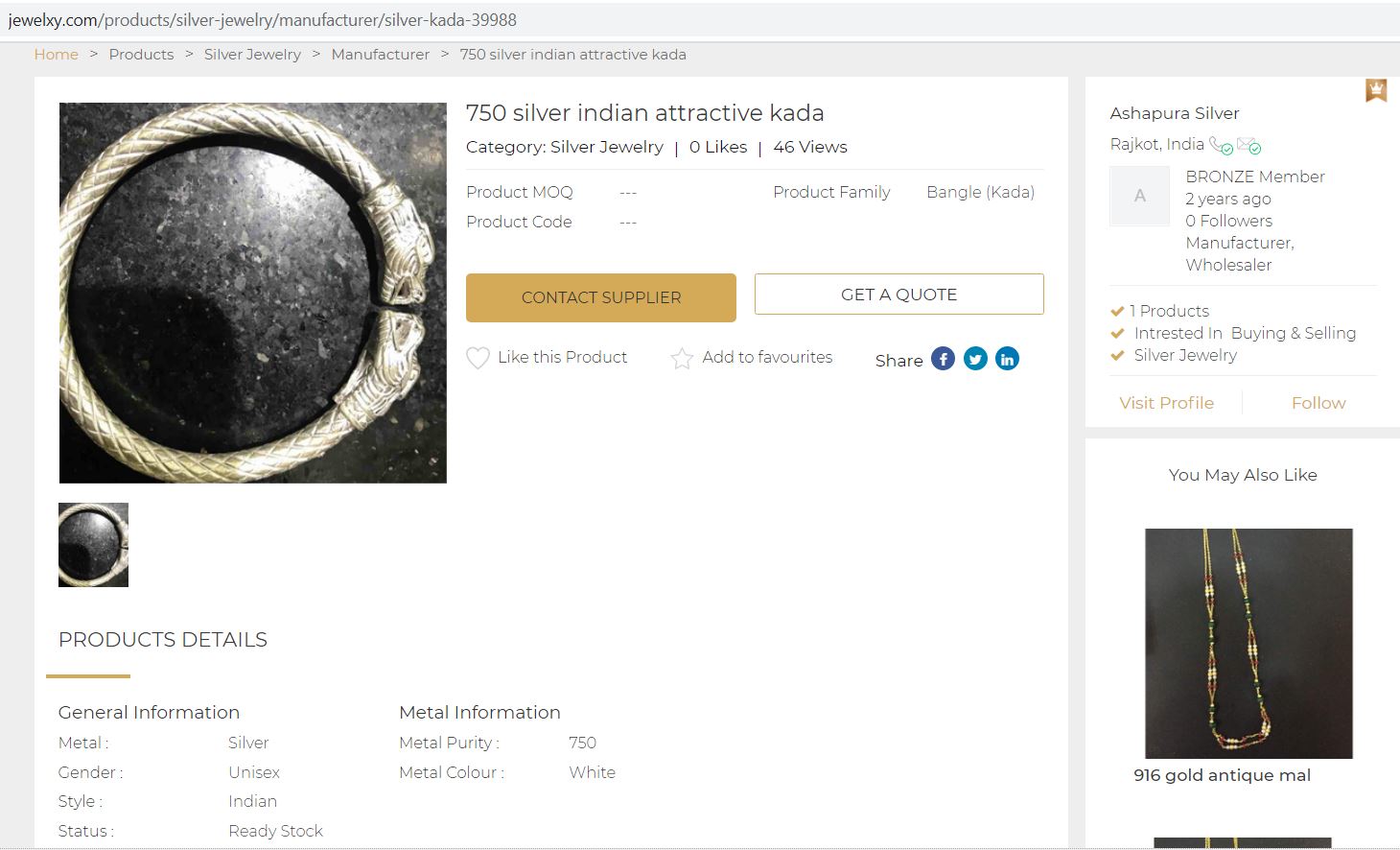Open the 916 gold antique mal product

click(1247, 643)
